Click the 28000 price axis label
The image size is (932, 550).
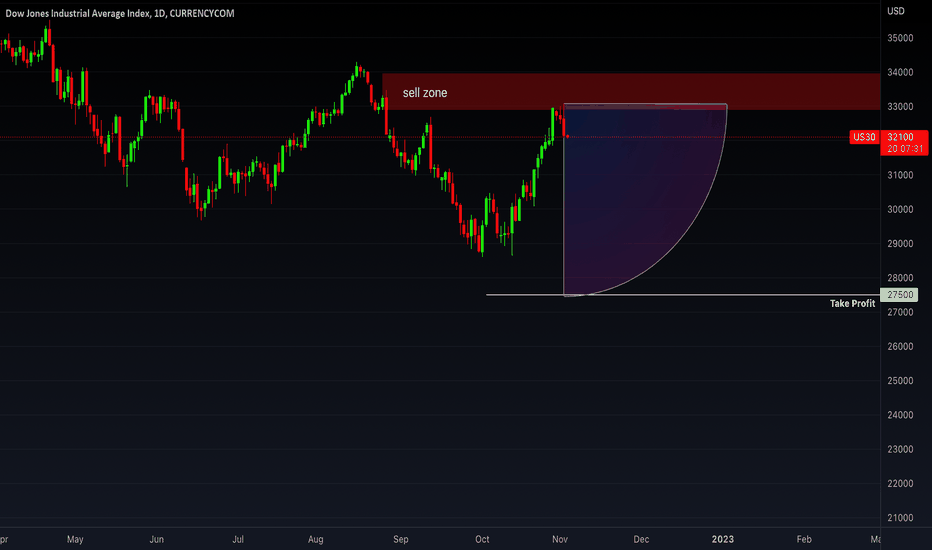click(900, 278)
